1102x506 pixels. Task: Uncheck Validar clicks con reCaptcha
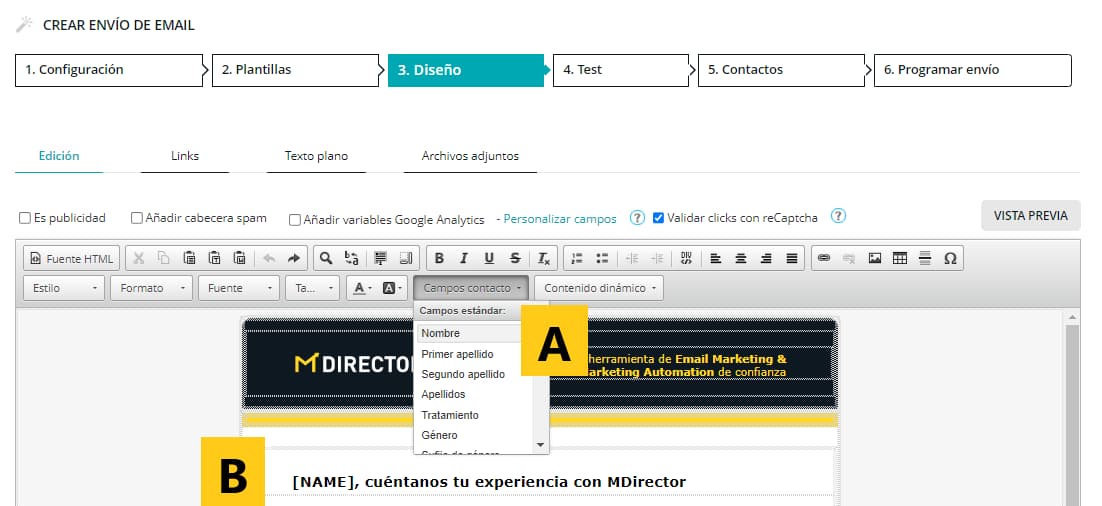[659, 218]
